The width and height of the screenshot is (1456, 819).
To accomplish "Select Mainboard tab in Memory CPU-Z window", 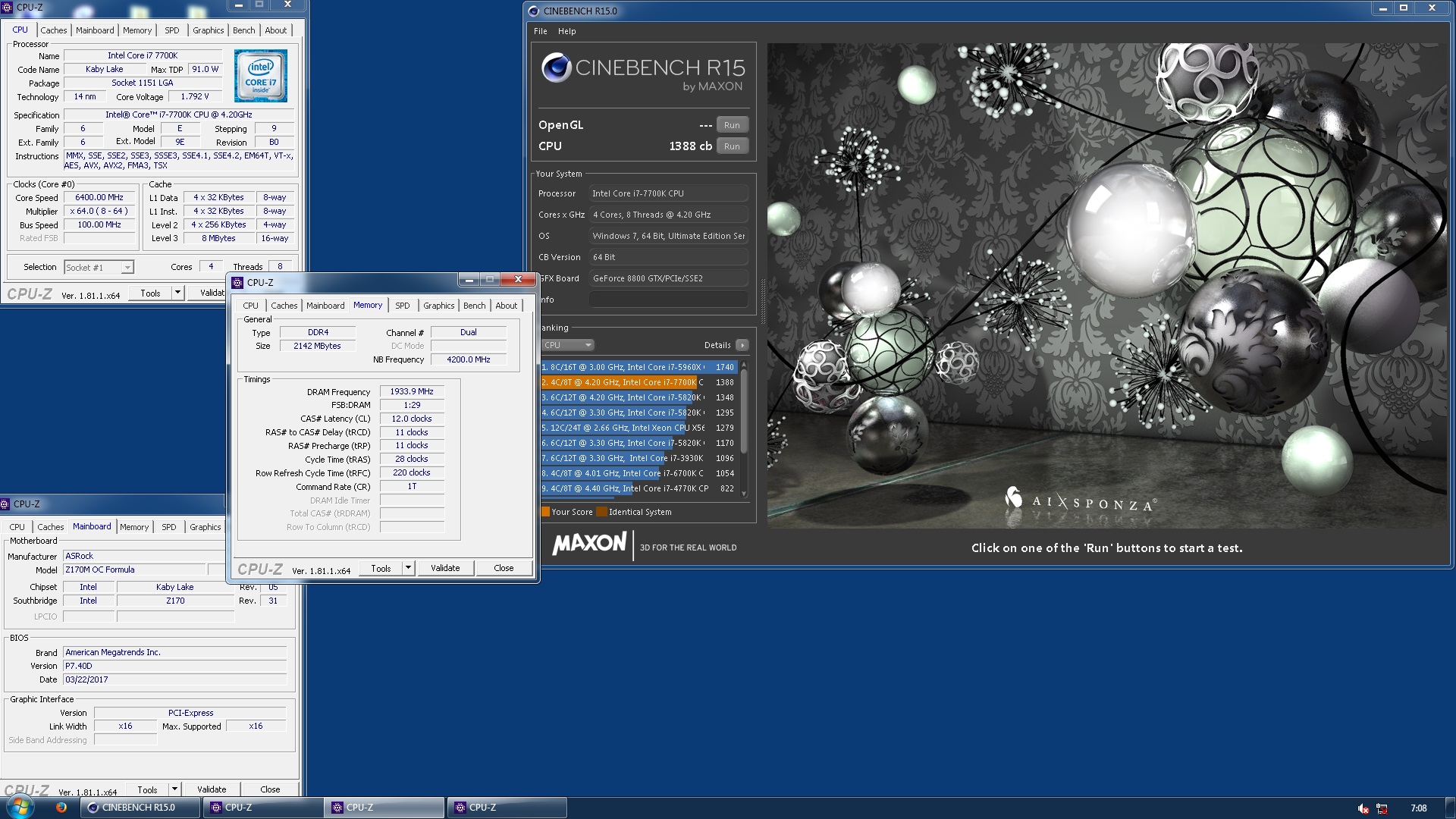I will point(325,306).
